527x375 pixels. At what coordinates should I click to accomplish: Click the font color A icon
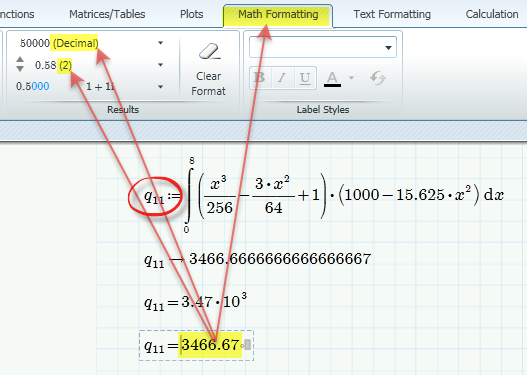pyautogui.click(x=332, y=79)
